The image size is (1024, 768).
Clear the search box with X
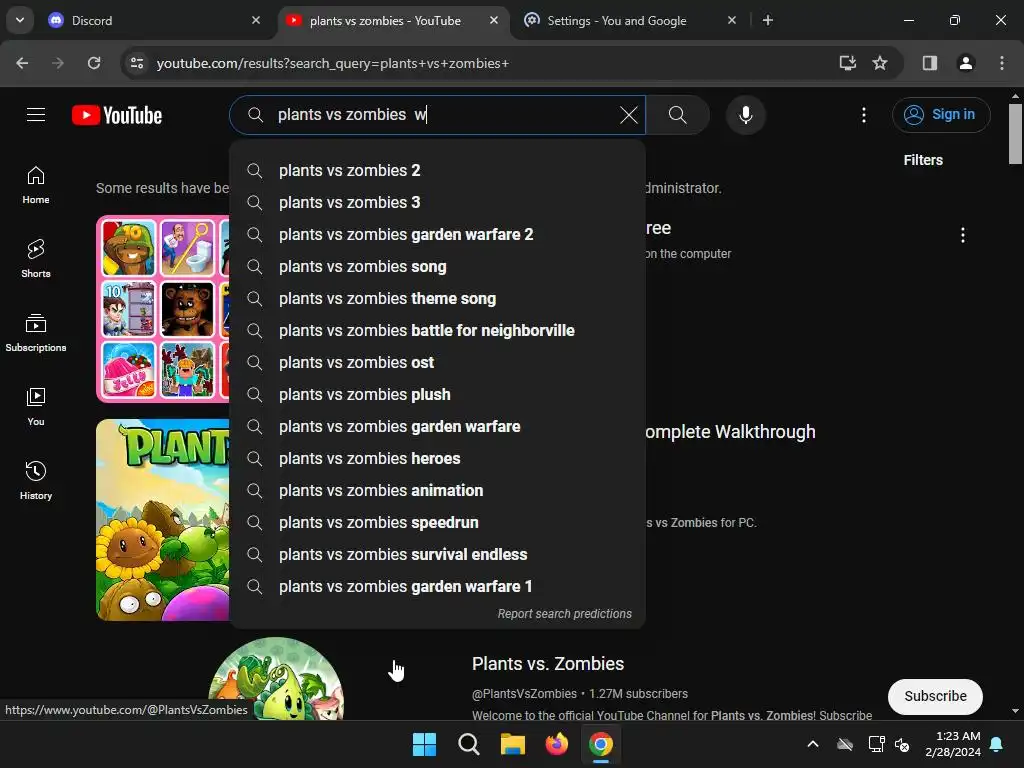click(629, 115)
